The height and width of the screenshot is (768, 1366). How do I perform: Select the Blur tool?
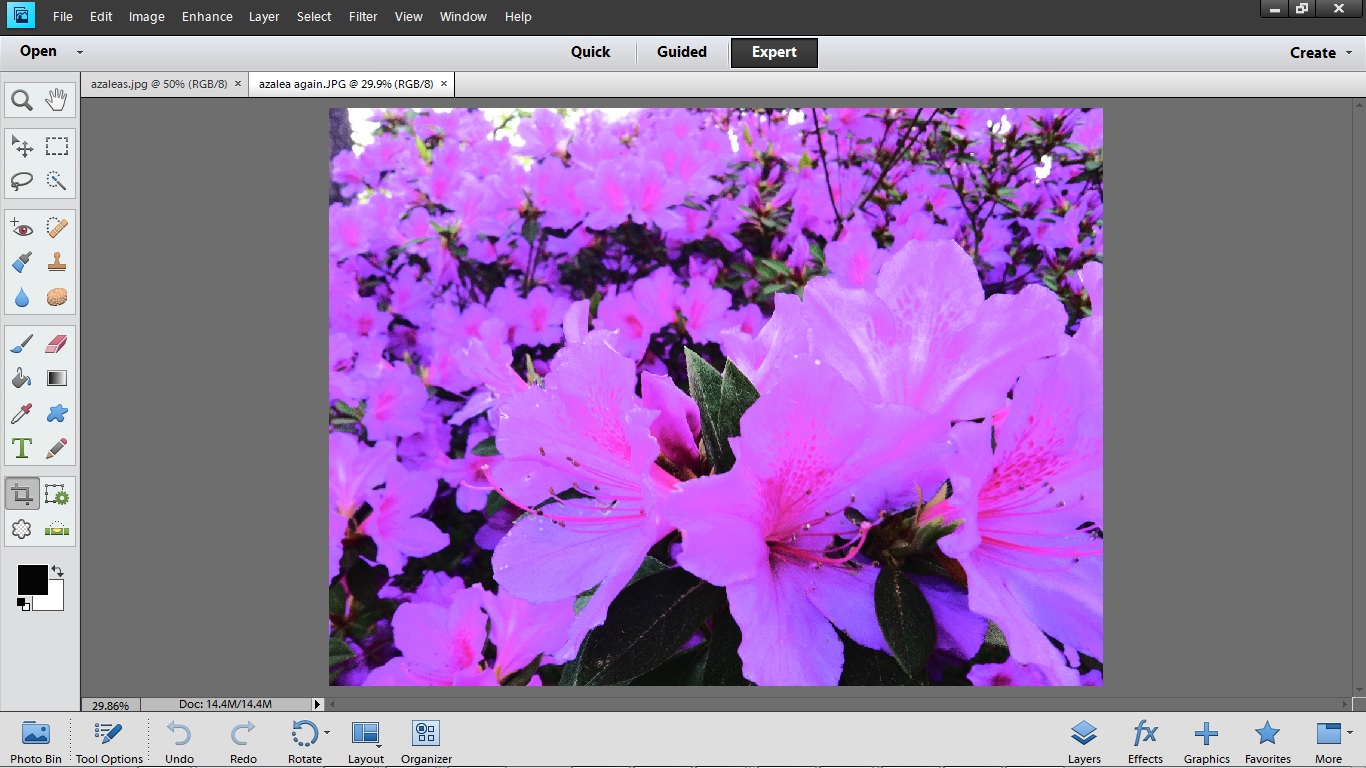click(x=22, y=297)
